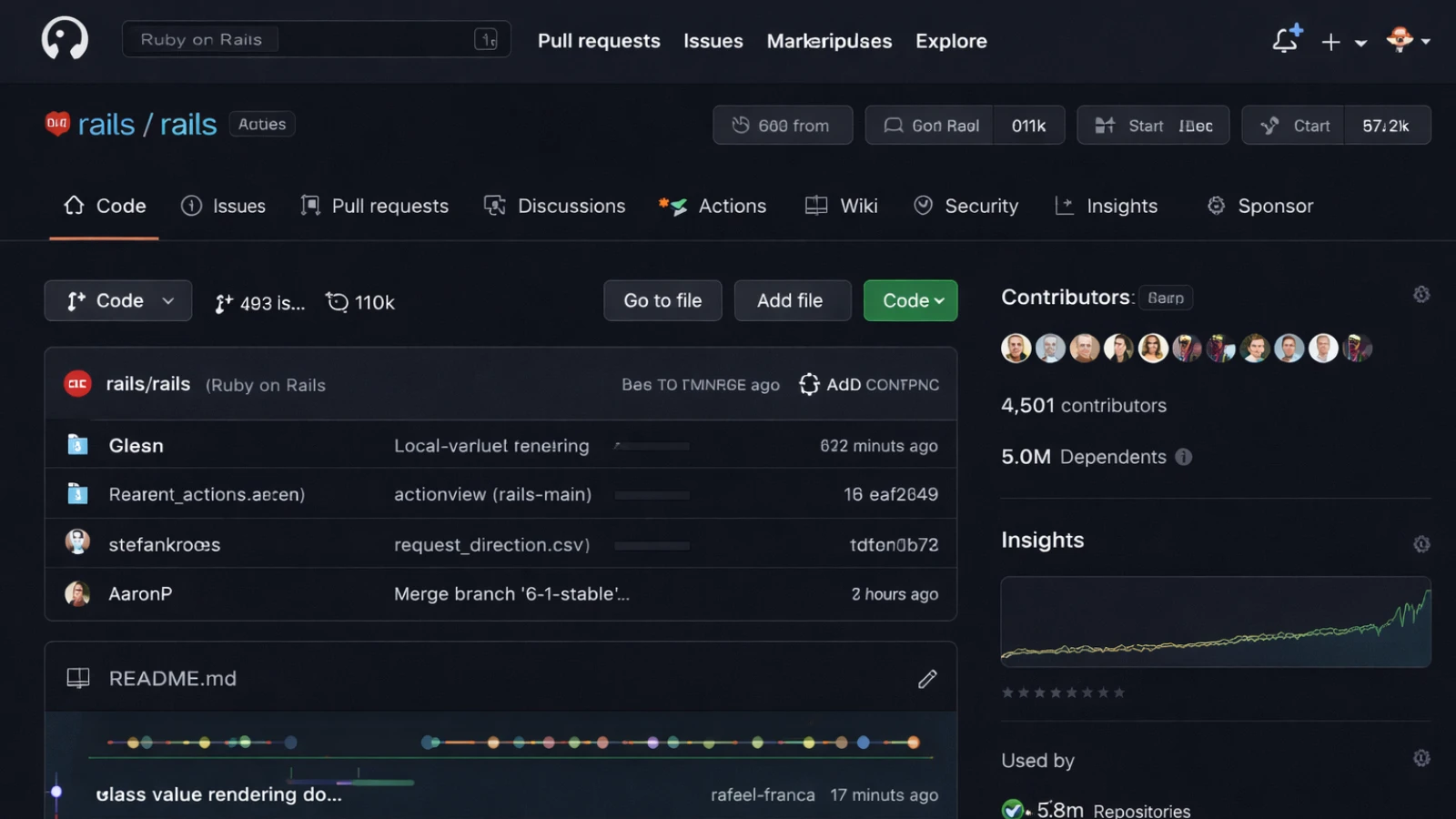Select the Insights graph icon
1456x819 pixels.
[x=1064, y=206]
